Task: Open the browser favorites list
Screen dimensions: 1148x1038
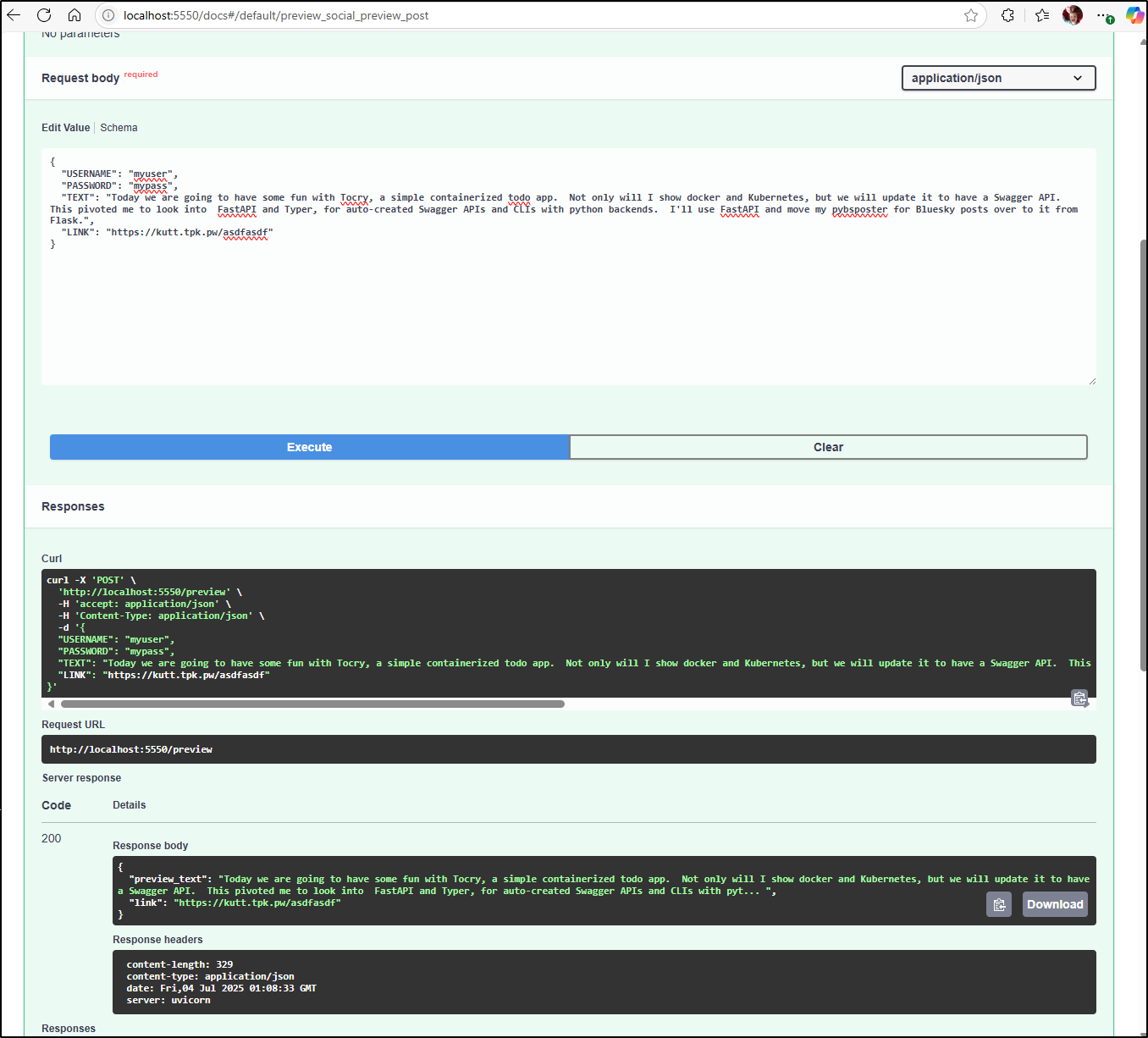Action: [x=1042, y=15]
